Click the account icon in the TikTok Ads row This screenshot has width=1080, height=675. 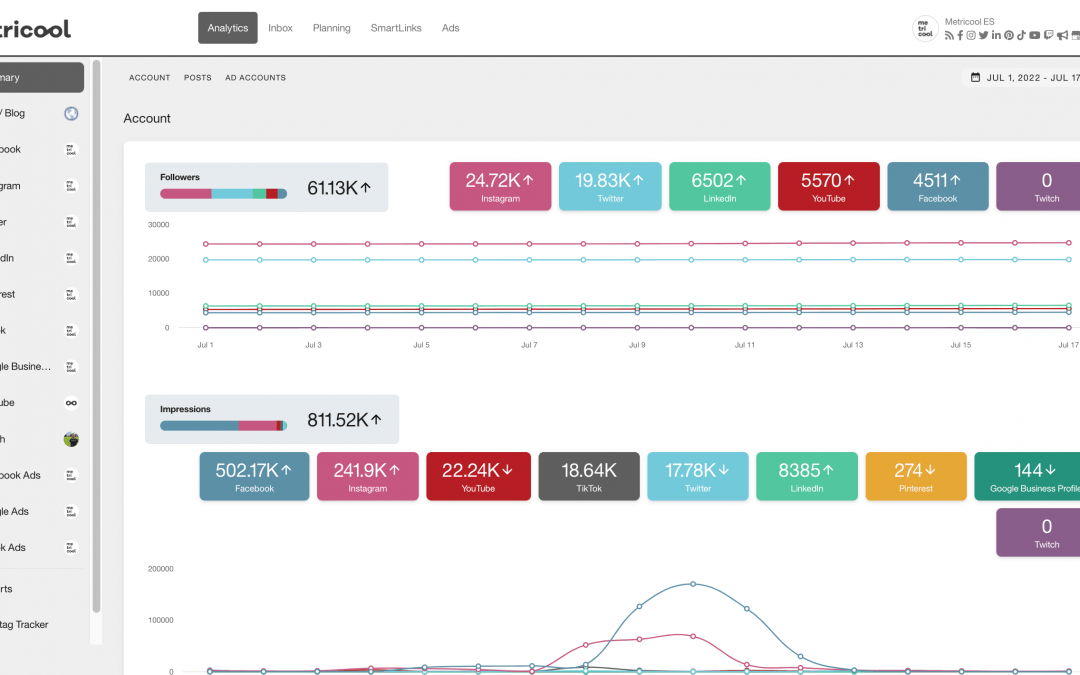click(71, 548)
